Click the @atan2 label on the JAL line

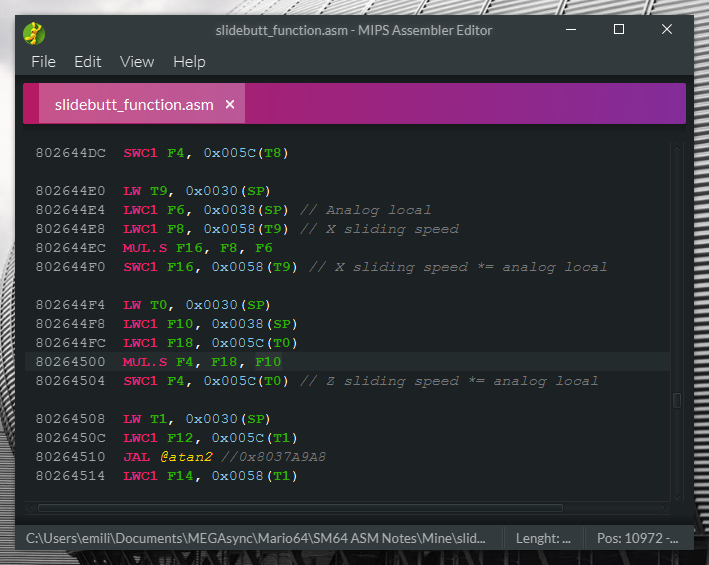(186, 457)
